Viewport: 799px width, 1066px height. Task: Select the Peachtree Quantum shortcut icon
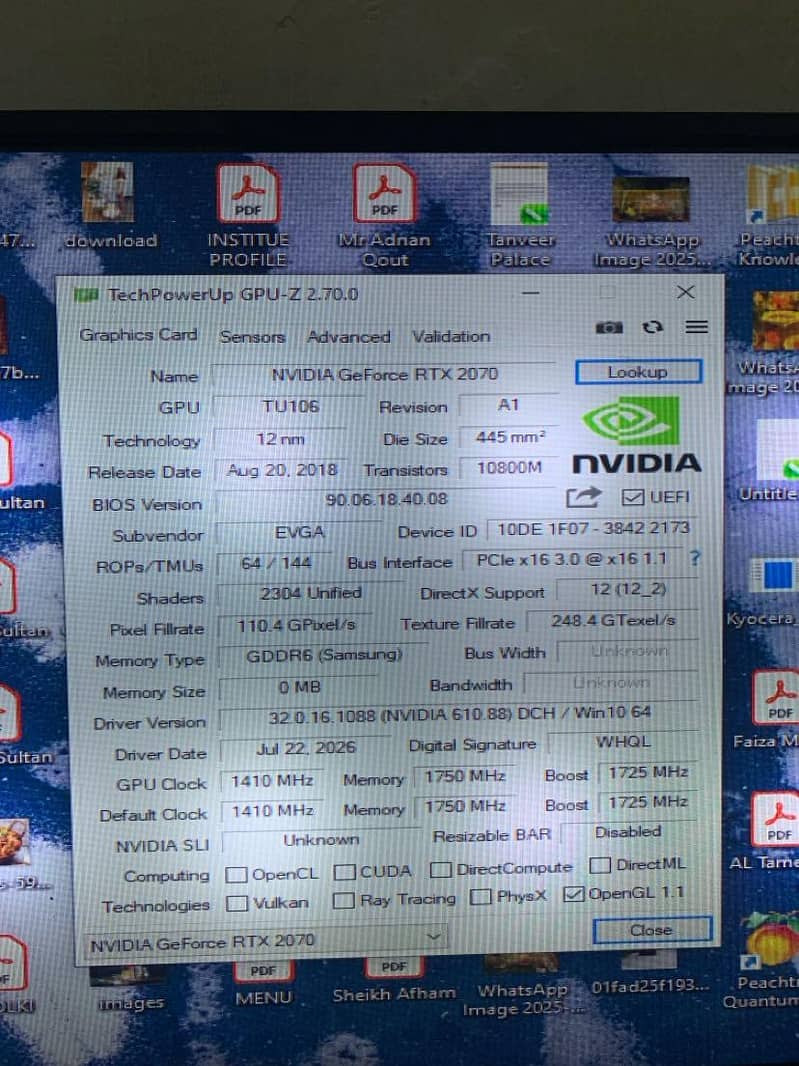[x=767, y=961]
